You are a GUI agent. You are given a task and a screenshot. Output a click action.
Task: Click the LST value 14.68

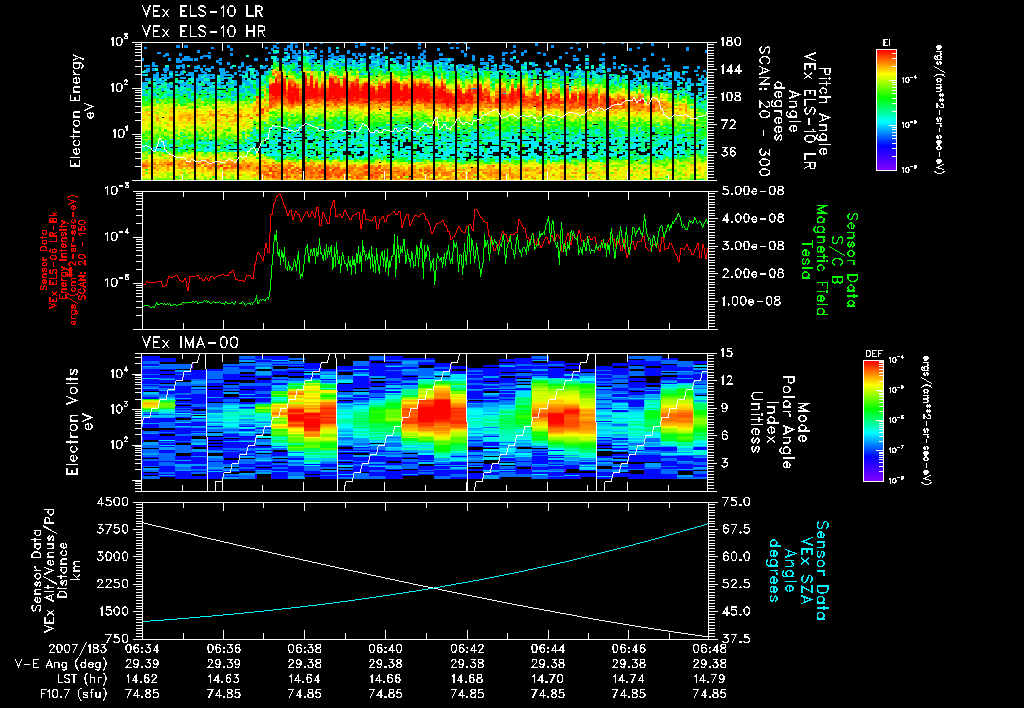(467, 679)
